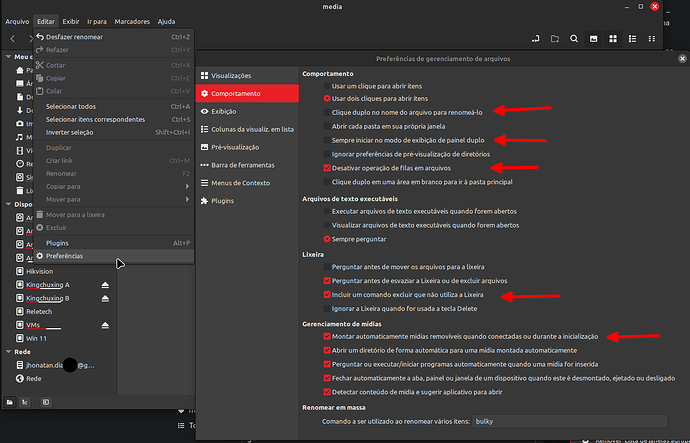This screenshot has height=443, width=690.
Task: Click the bulk rename command field
Action: (560, 424)
